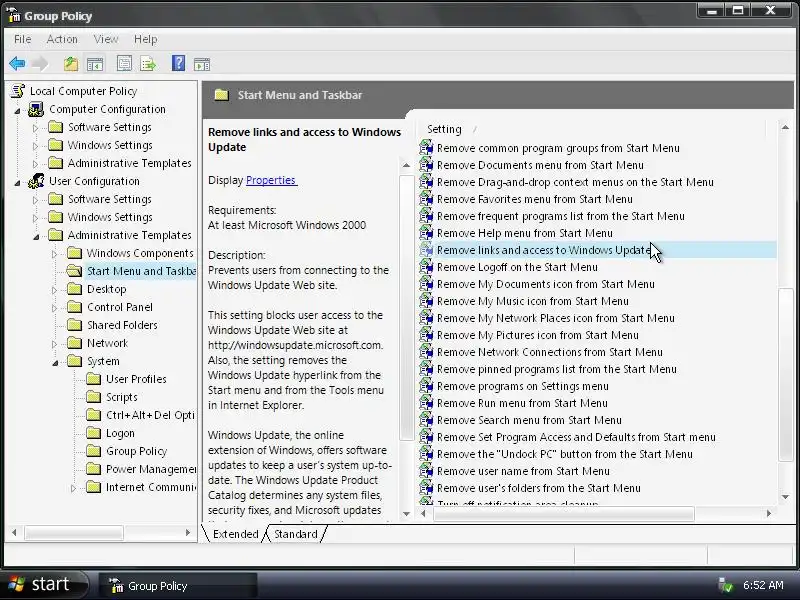800x600 pixels.
Task: Click policy icon beside Remove Documents menu from Start Menu
Action: [x=426, y=165]
